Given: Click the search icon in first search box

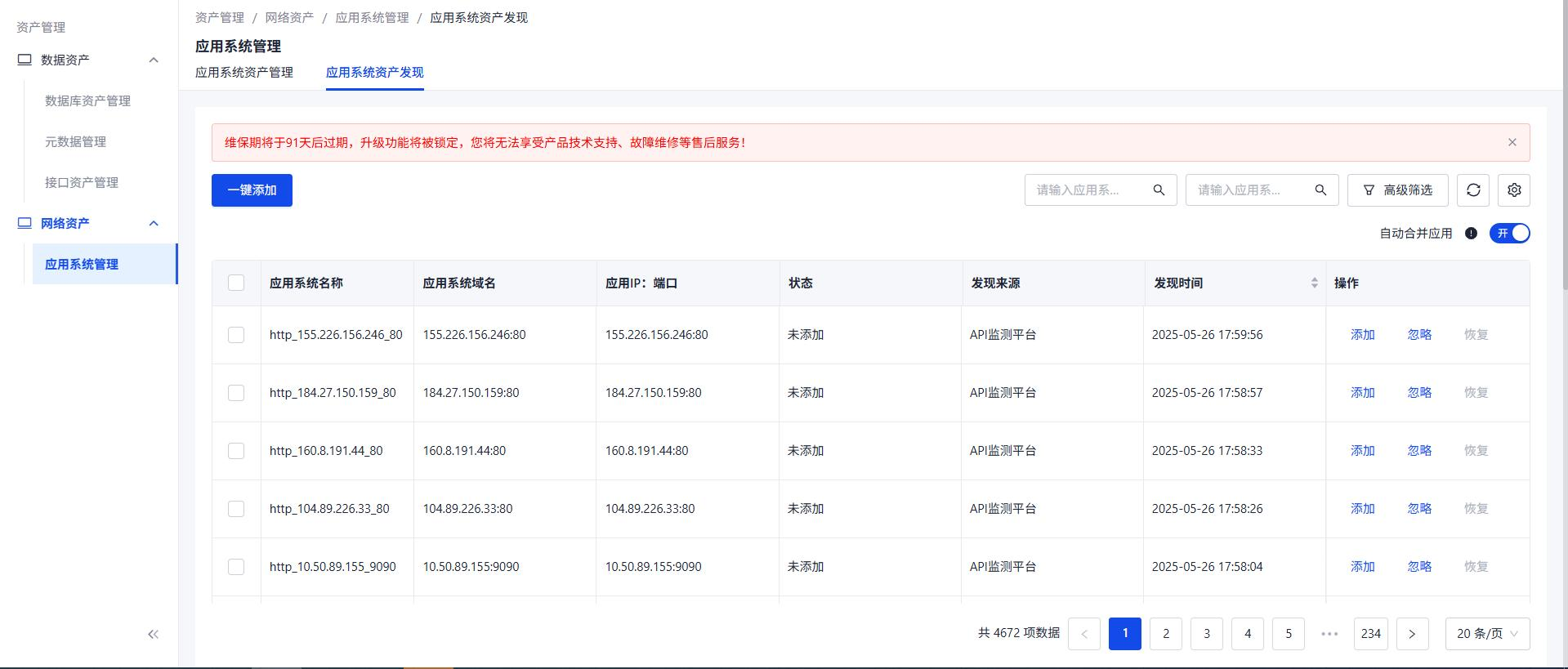Looking at the screenshot, I should (1159, 190).
